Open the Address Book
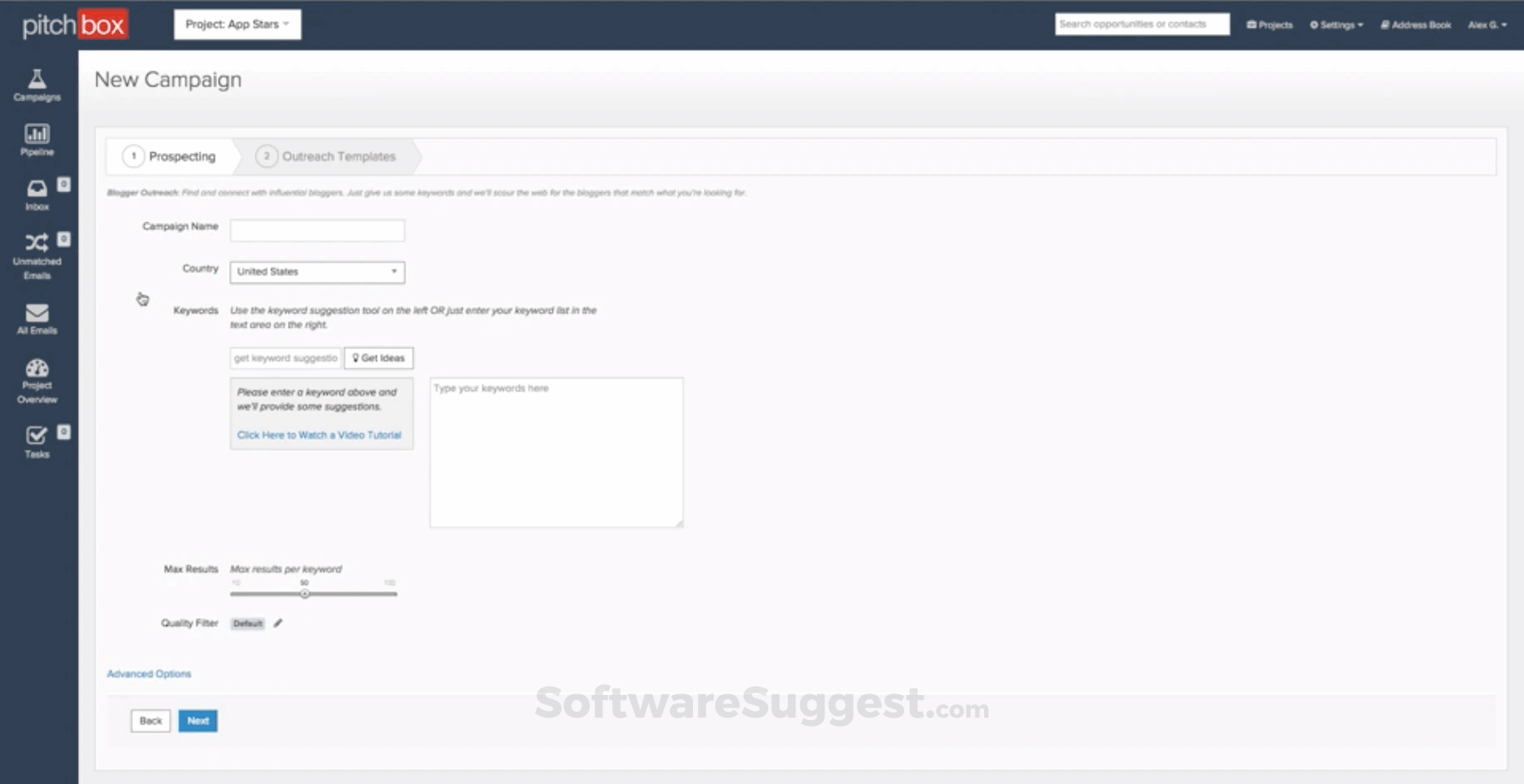1524x784 pixels. pyautogui.click(x=1415, y=24)
